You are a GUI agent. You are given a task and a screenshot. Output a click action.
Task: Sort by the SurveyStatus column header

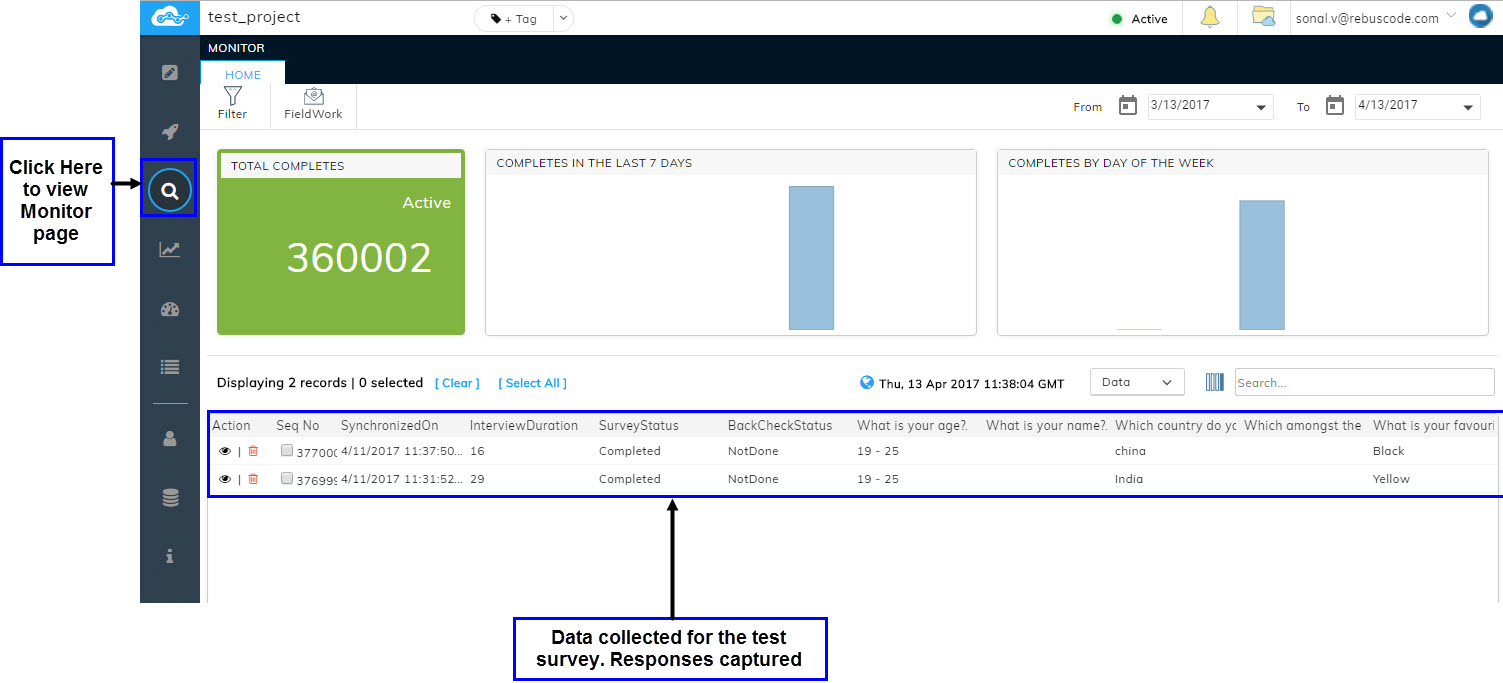pyautogui.click(x=639, y=426)
